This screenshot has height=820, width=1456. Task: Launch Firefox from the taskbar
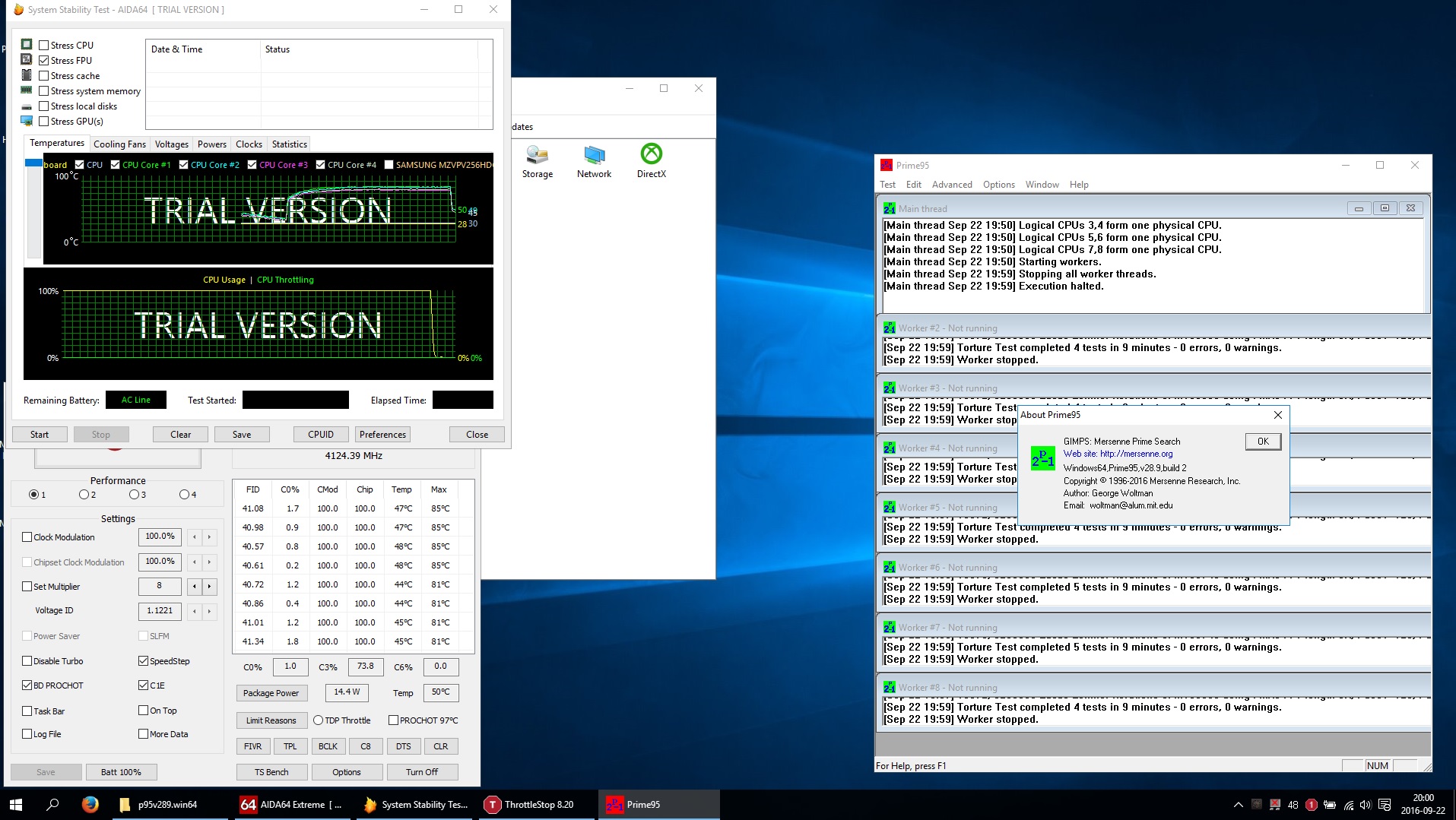(90, 805)
